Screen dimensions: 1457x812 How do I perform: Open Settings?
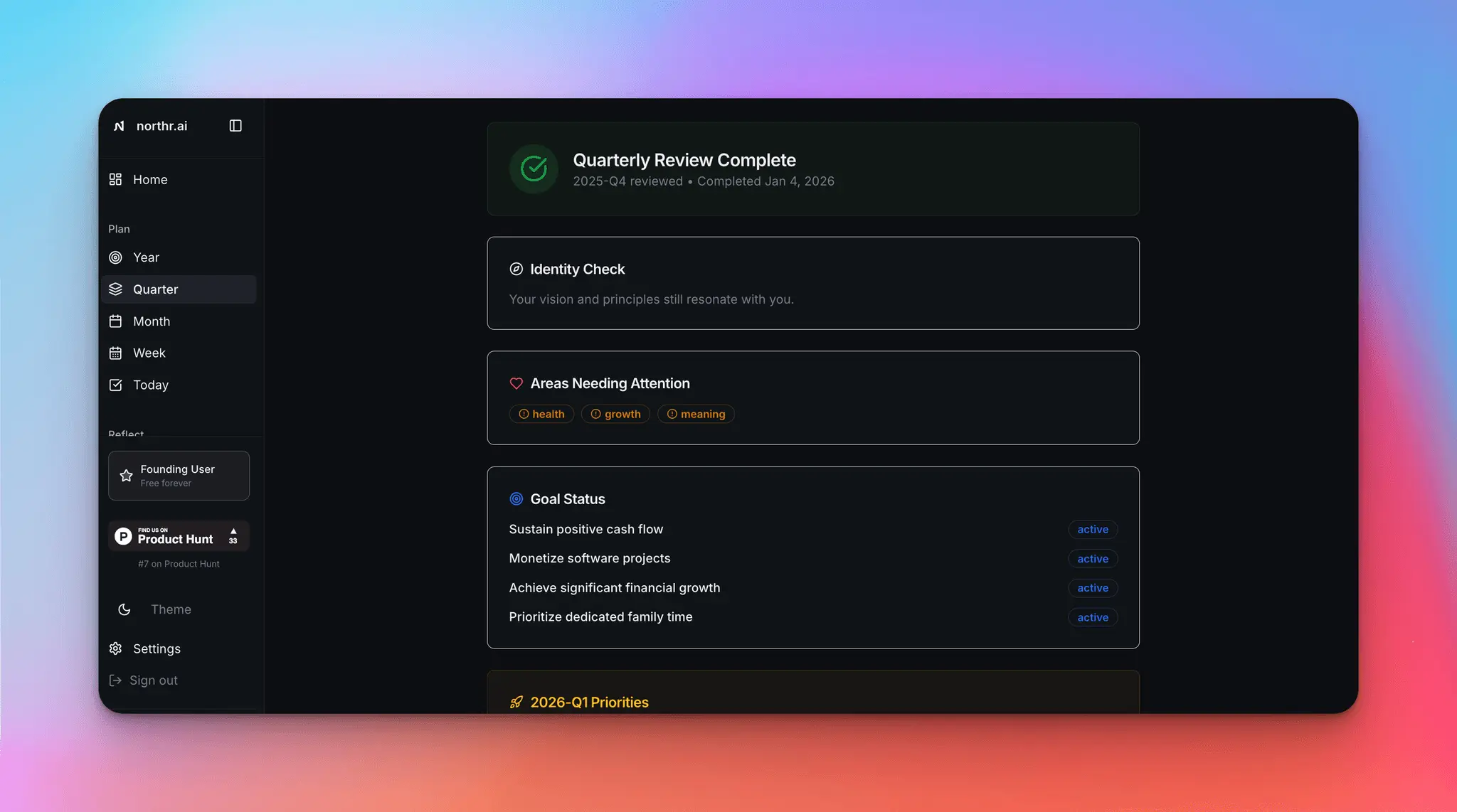(x=179, y=648)
